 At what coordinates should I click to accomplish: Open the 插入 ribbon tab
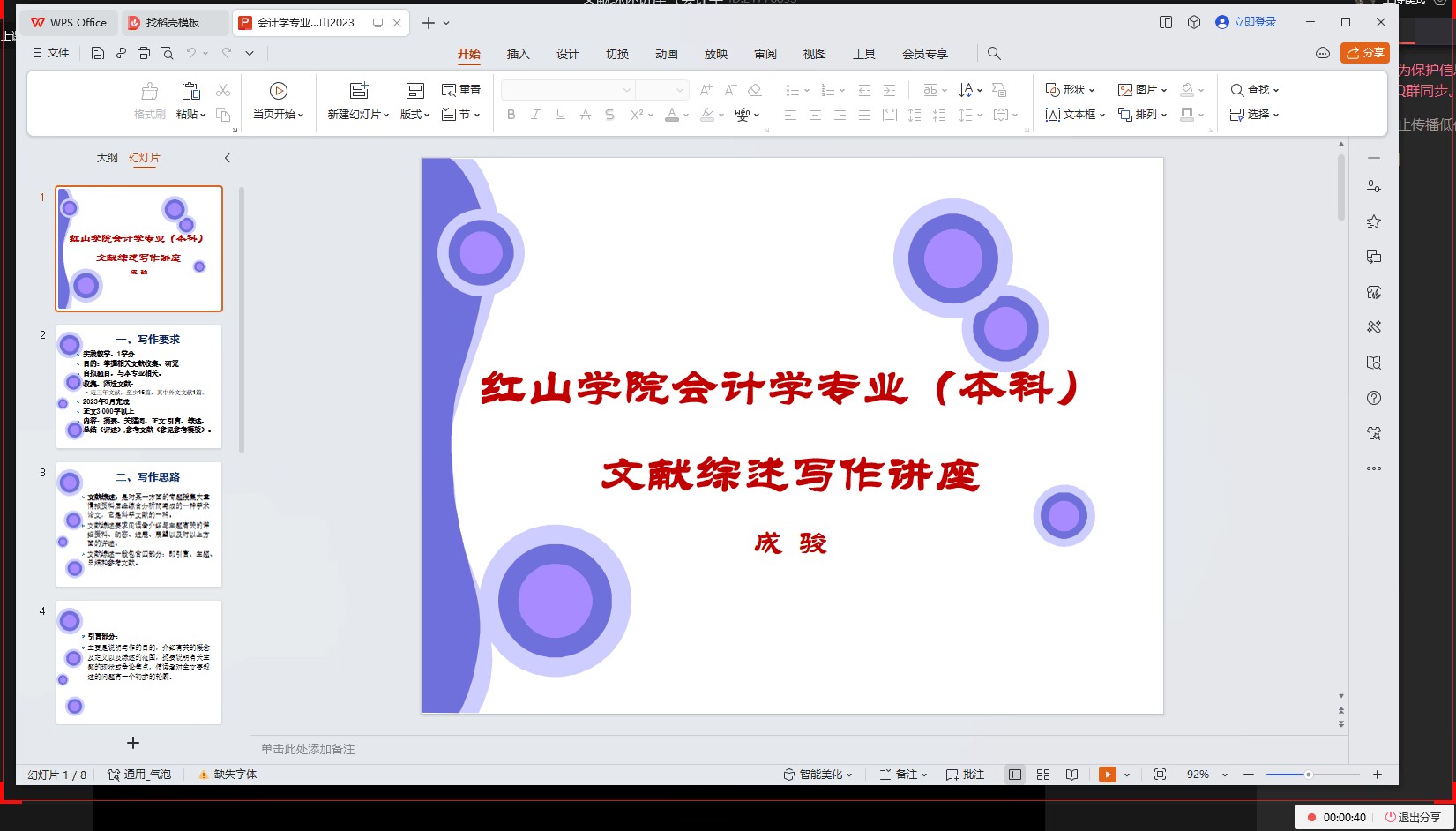518,54
